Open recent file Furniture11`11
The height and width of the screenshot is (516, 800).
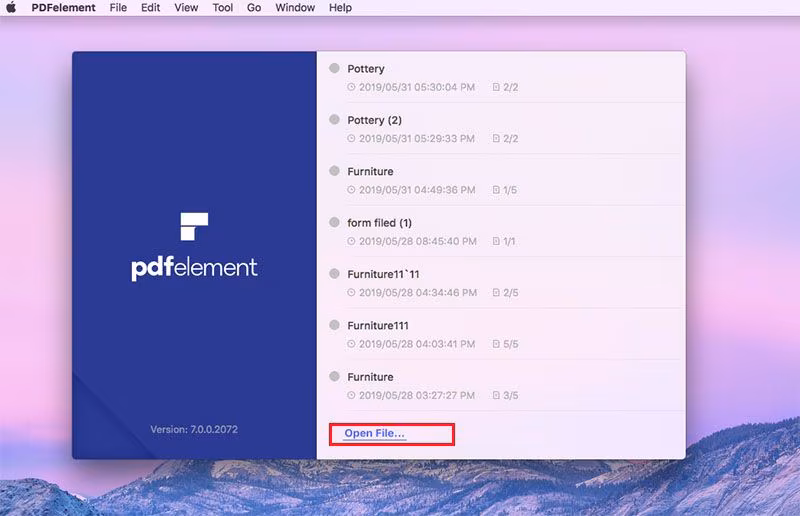501,283
